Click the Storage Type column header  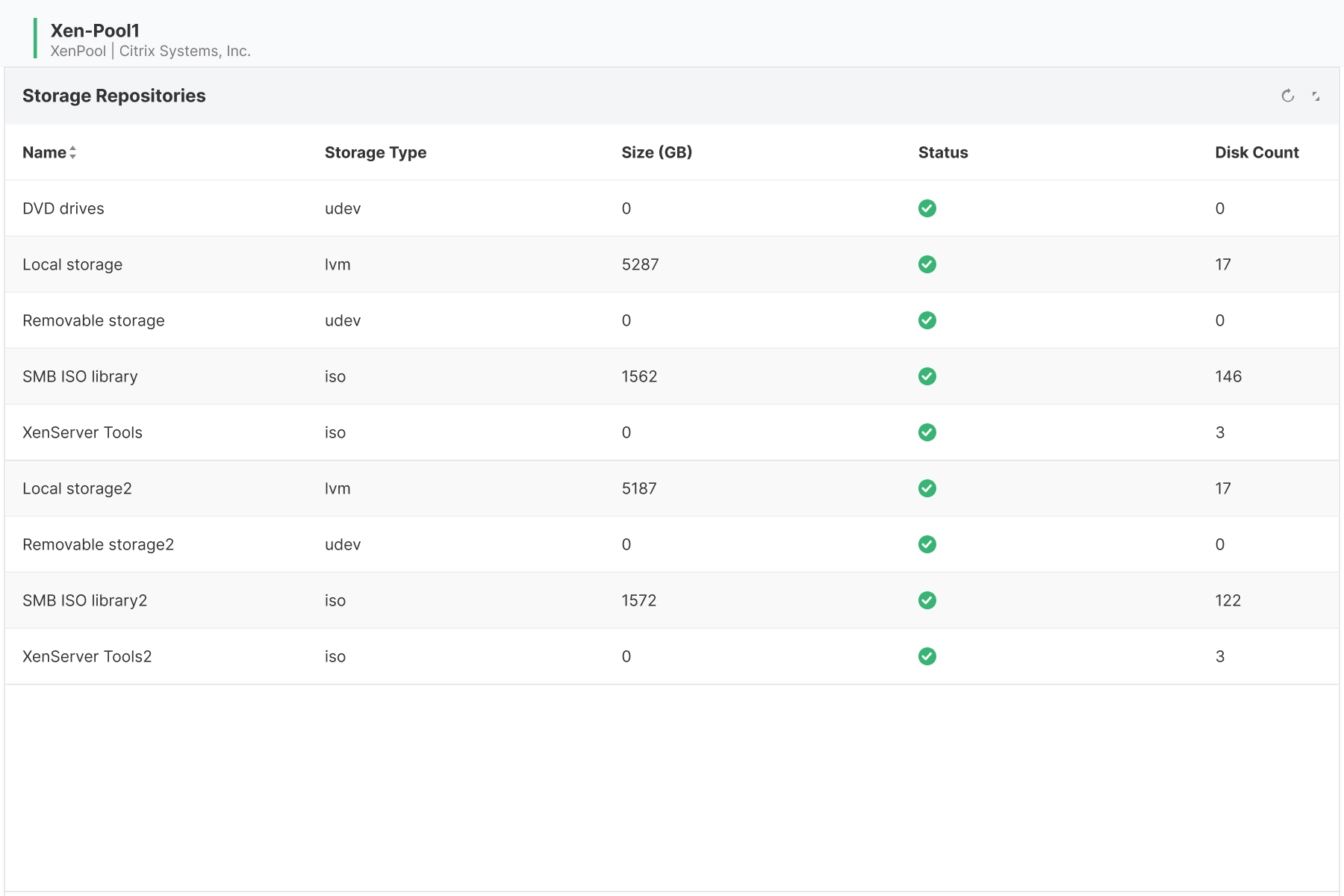[x=376, y=152]
